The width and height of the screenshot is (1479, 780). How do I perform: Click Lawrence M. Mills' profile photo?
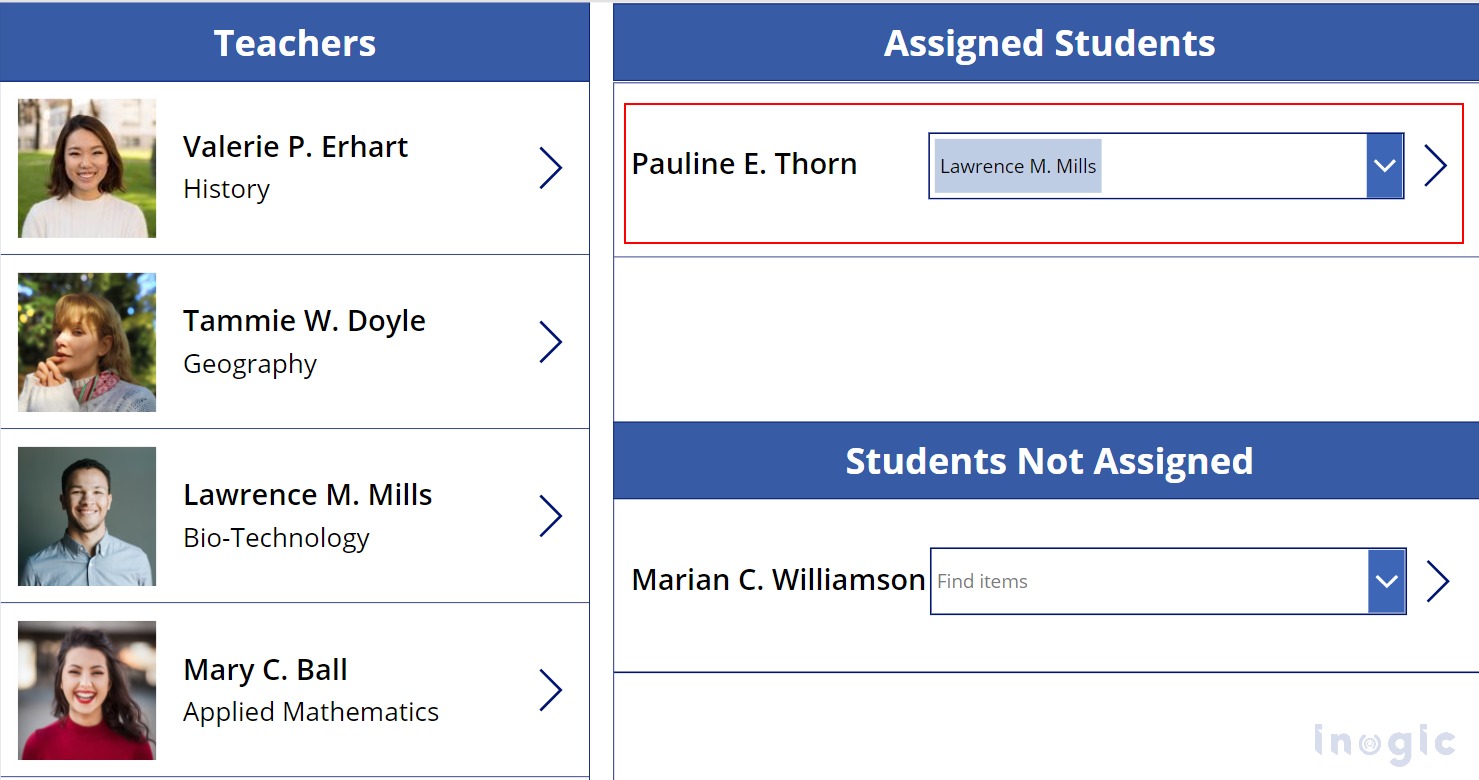point(87,516)
